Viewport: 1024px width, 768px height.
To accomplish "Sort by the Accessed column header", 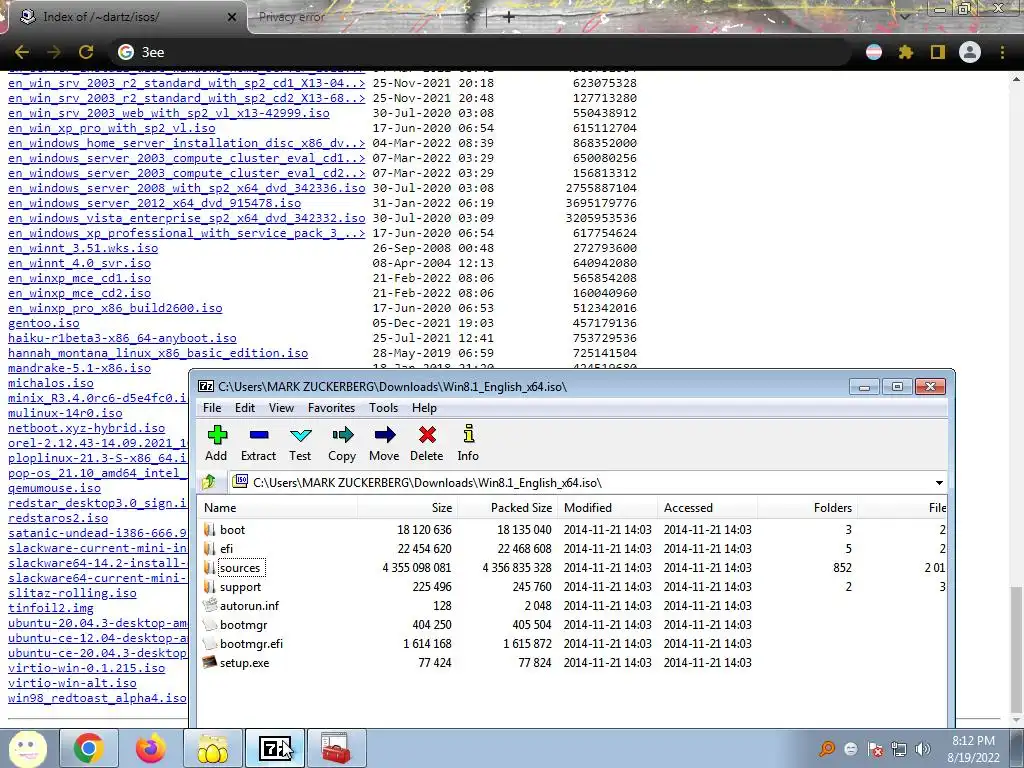I will click(x=708, y=507).
